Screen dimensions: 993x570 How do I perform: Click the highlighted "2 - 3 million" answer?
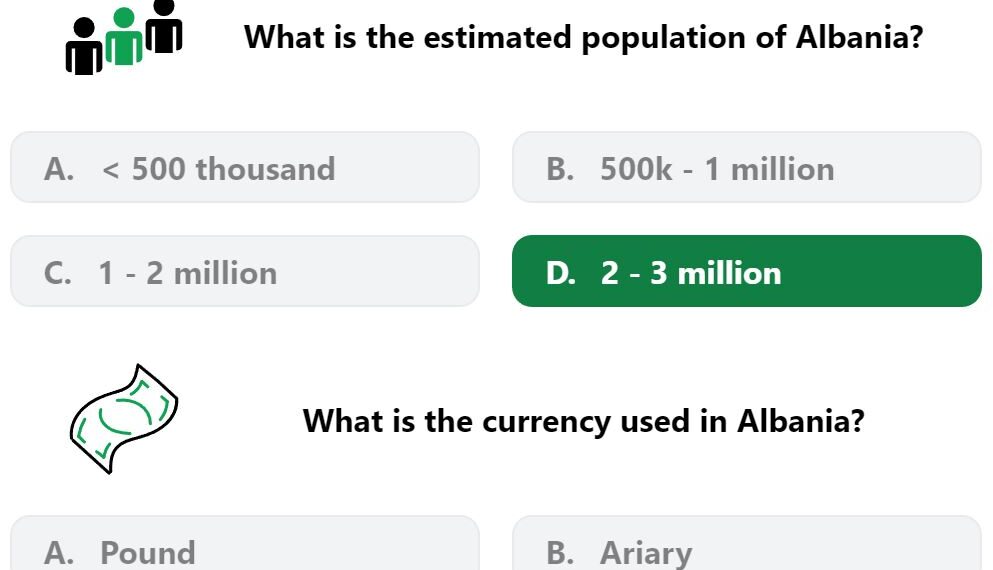747,272
